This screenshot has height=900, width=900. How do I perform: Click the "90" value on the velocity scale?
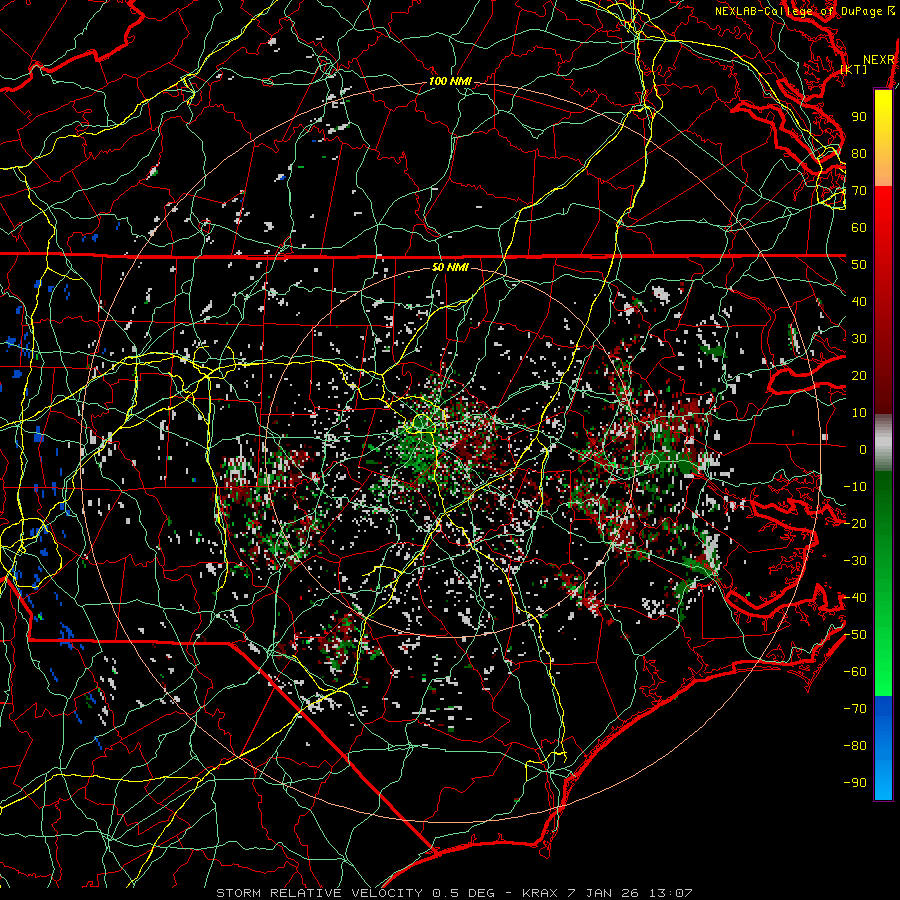[859, 117]
